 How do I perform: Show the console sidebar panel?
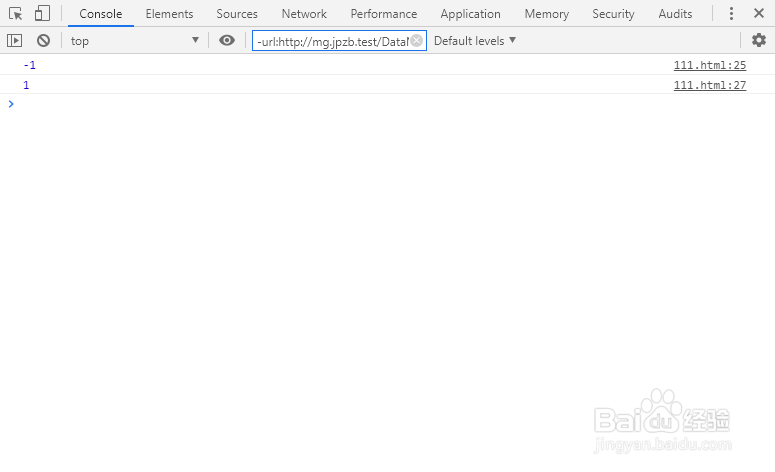point(14,41)
